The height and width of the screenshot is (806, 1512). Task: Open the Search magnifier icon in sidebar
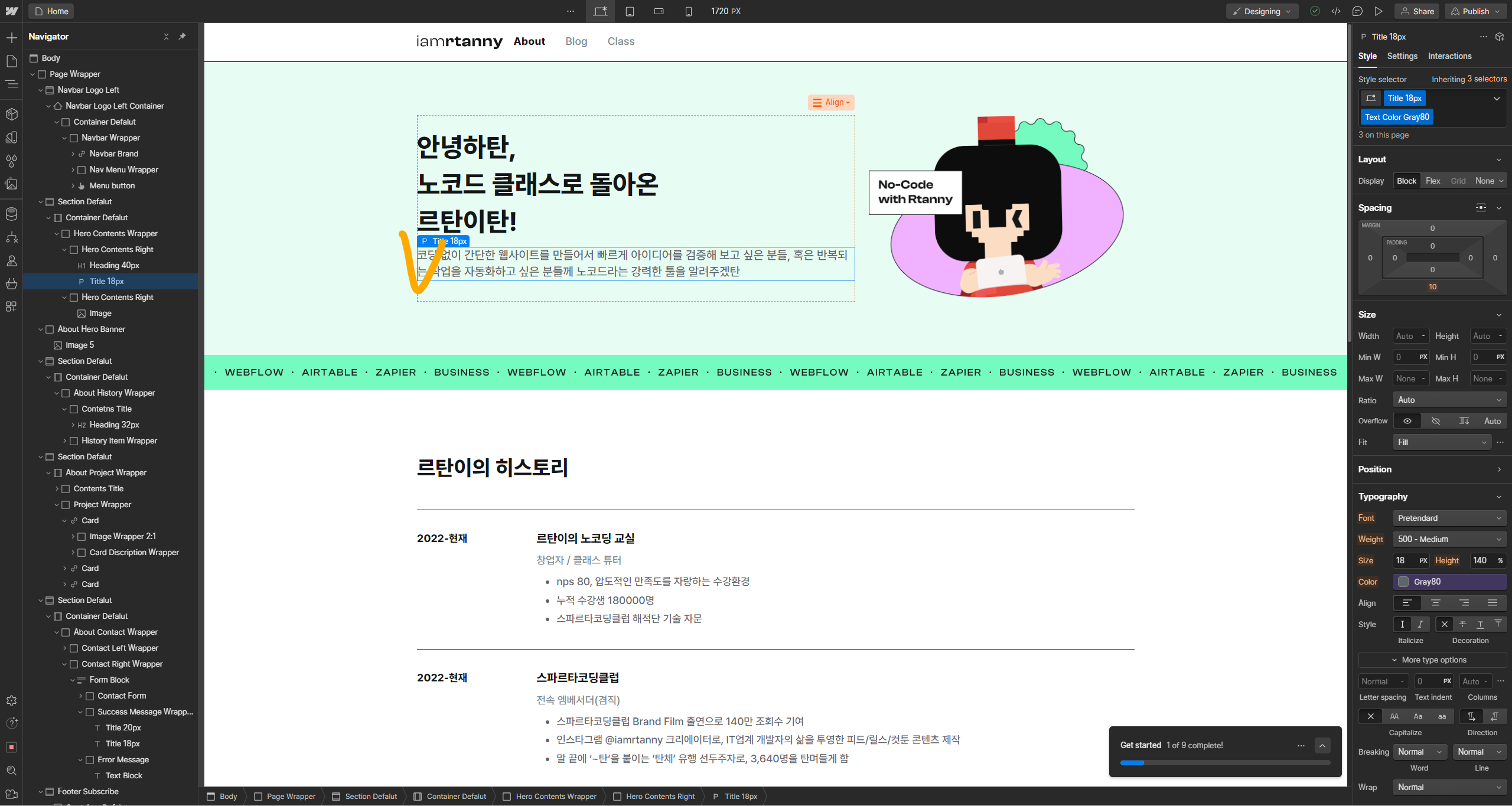(11, 770)
